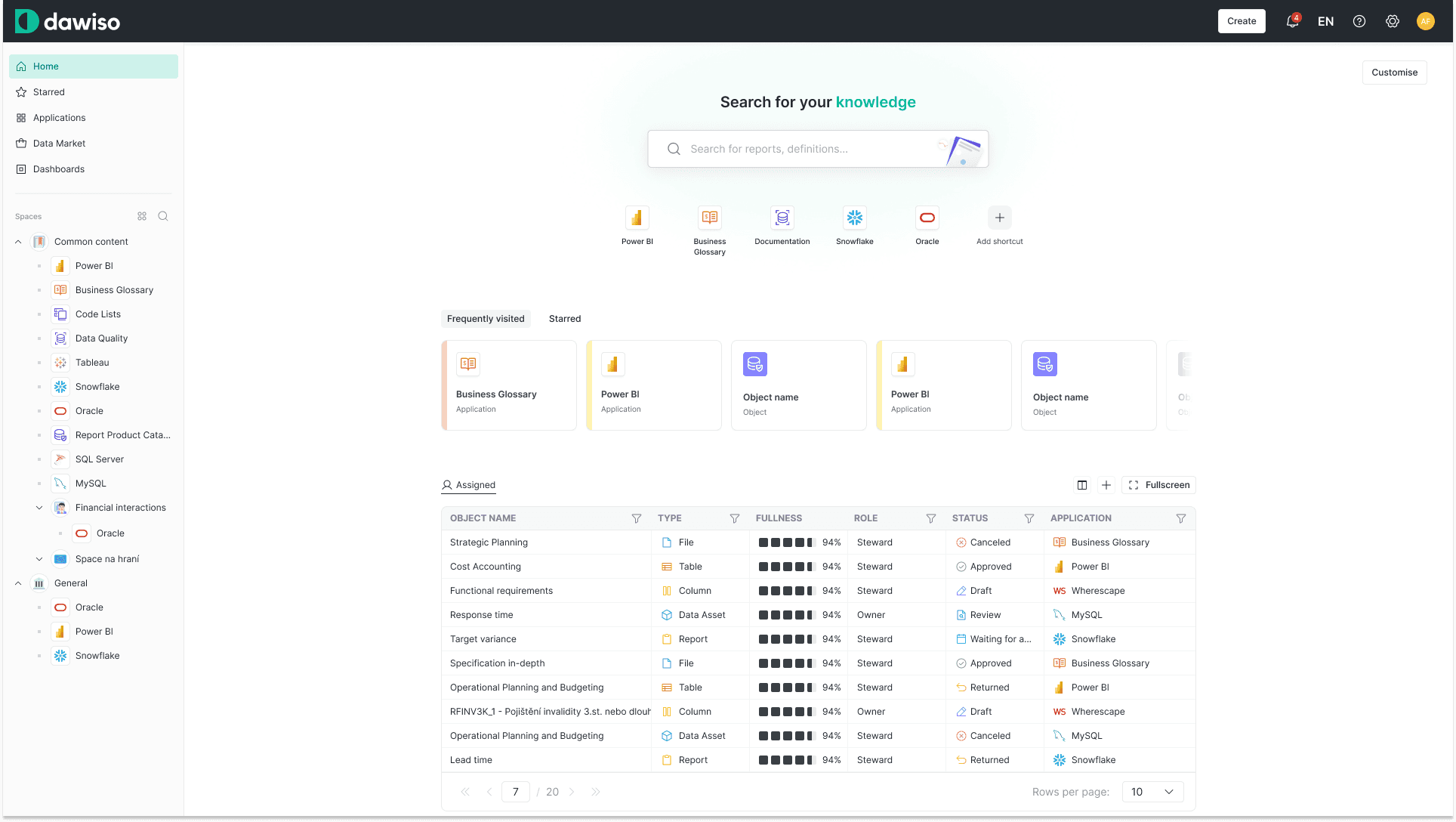Image resolution: width=1456 pixels, height=822 pixels.
Task: Open the Specification in-depth row
Action: point(818,663)
